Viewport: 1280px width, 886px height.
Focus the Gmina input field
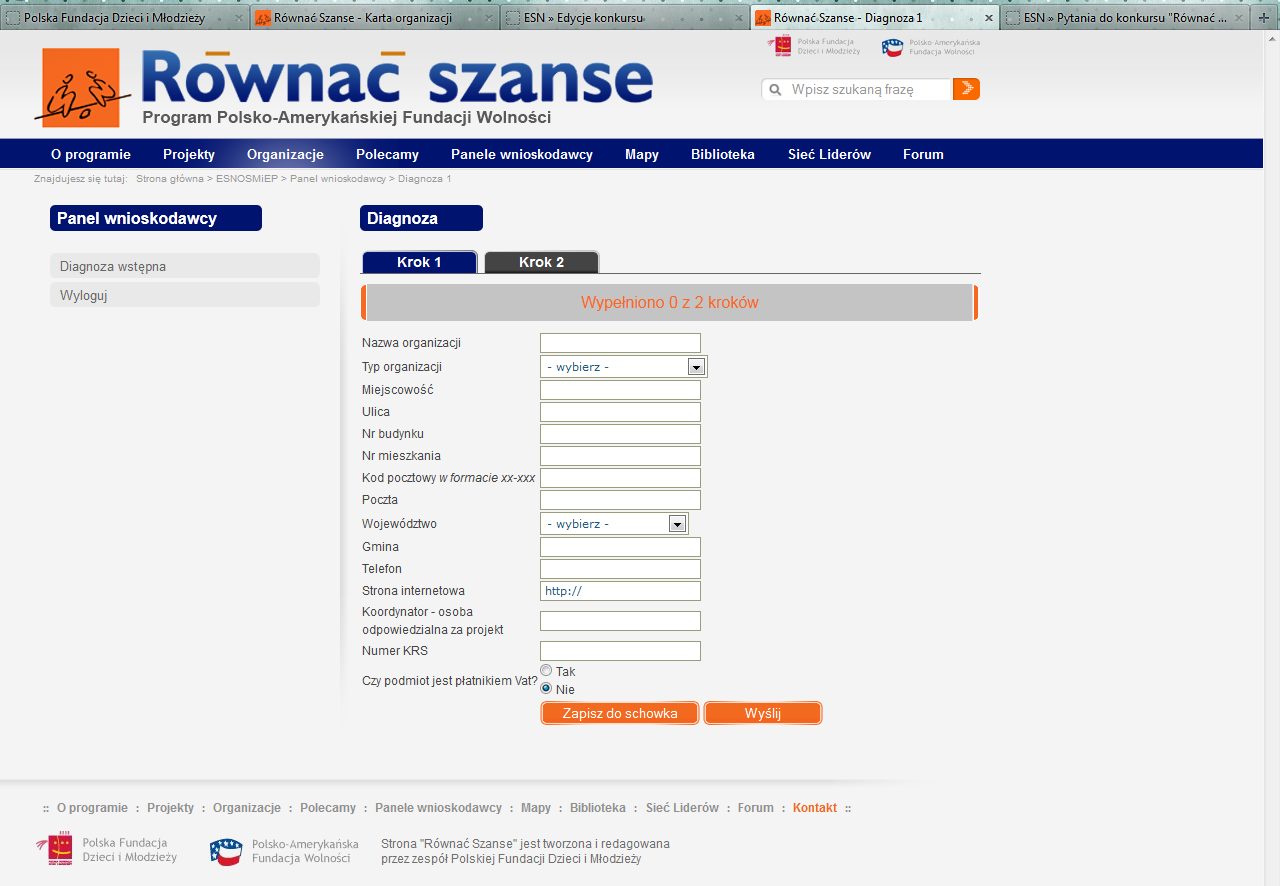[620, 547]
